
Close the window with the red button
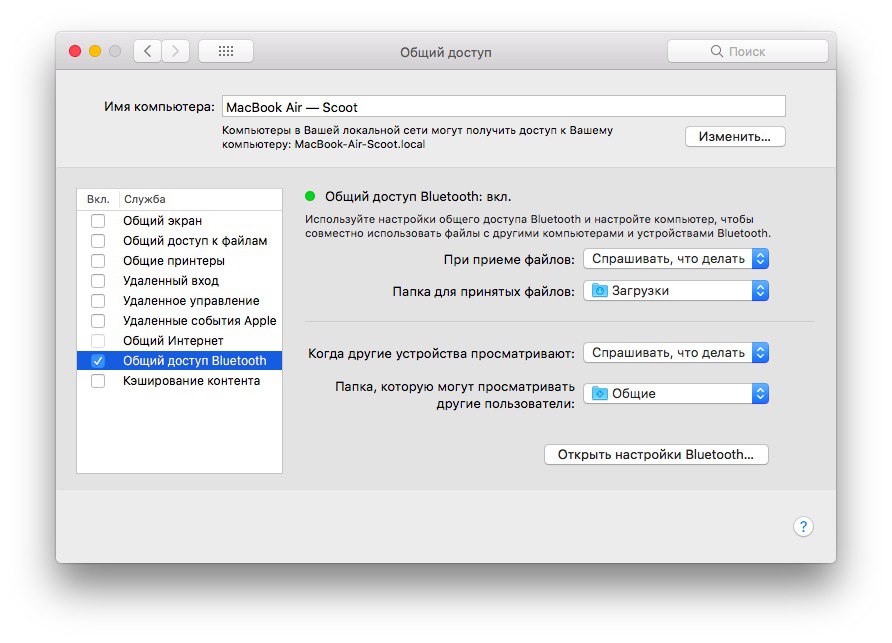pyautogui.click(x=75, y=51)
